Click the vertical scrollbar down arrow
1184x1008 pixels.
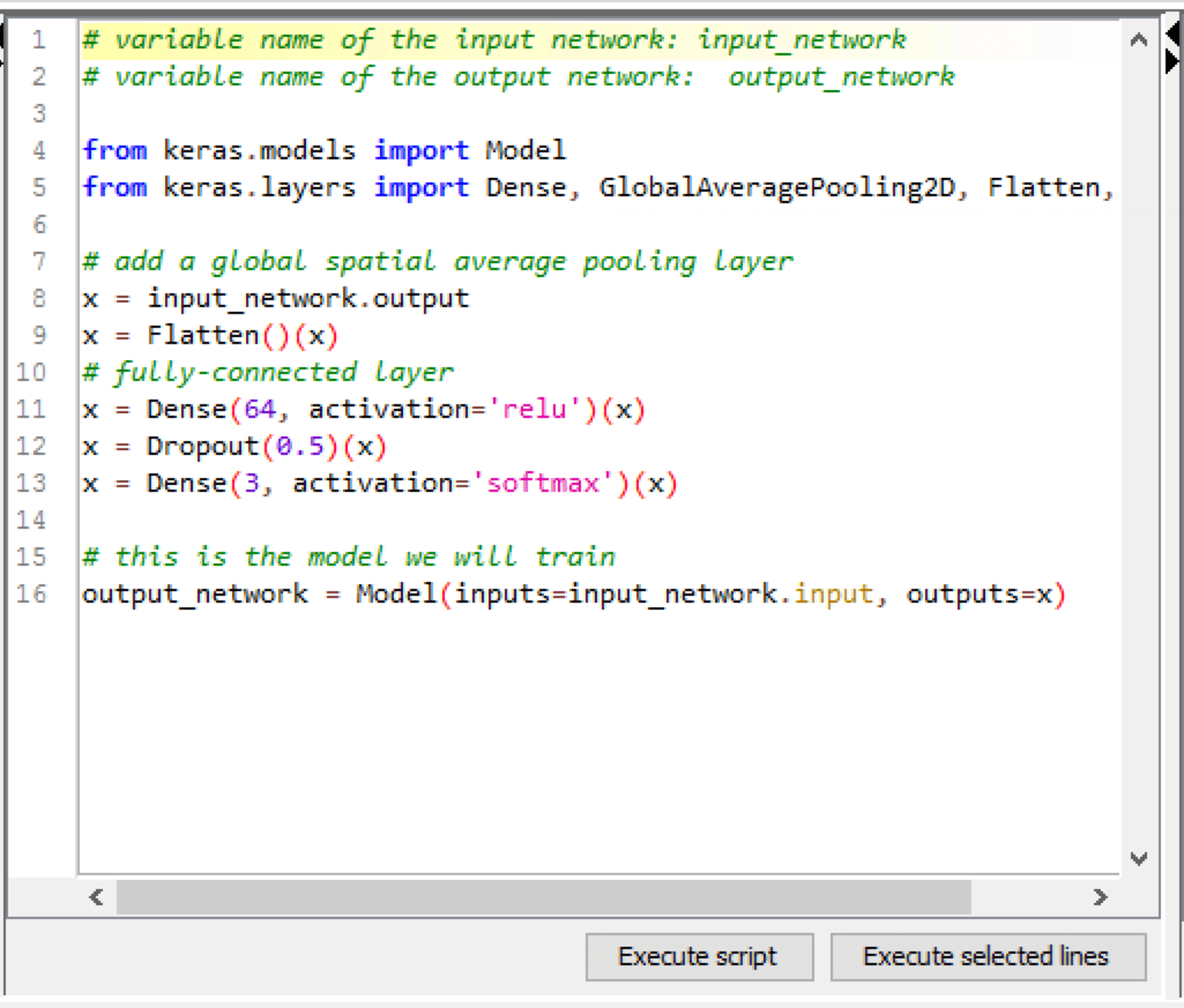point(1139,858)
